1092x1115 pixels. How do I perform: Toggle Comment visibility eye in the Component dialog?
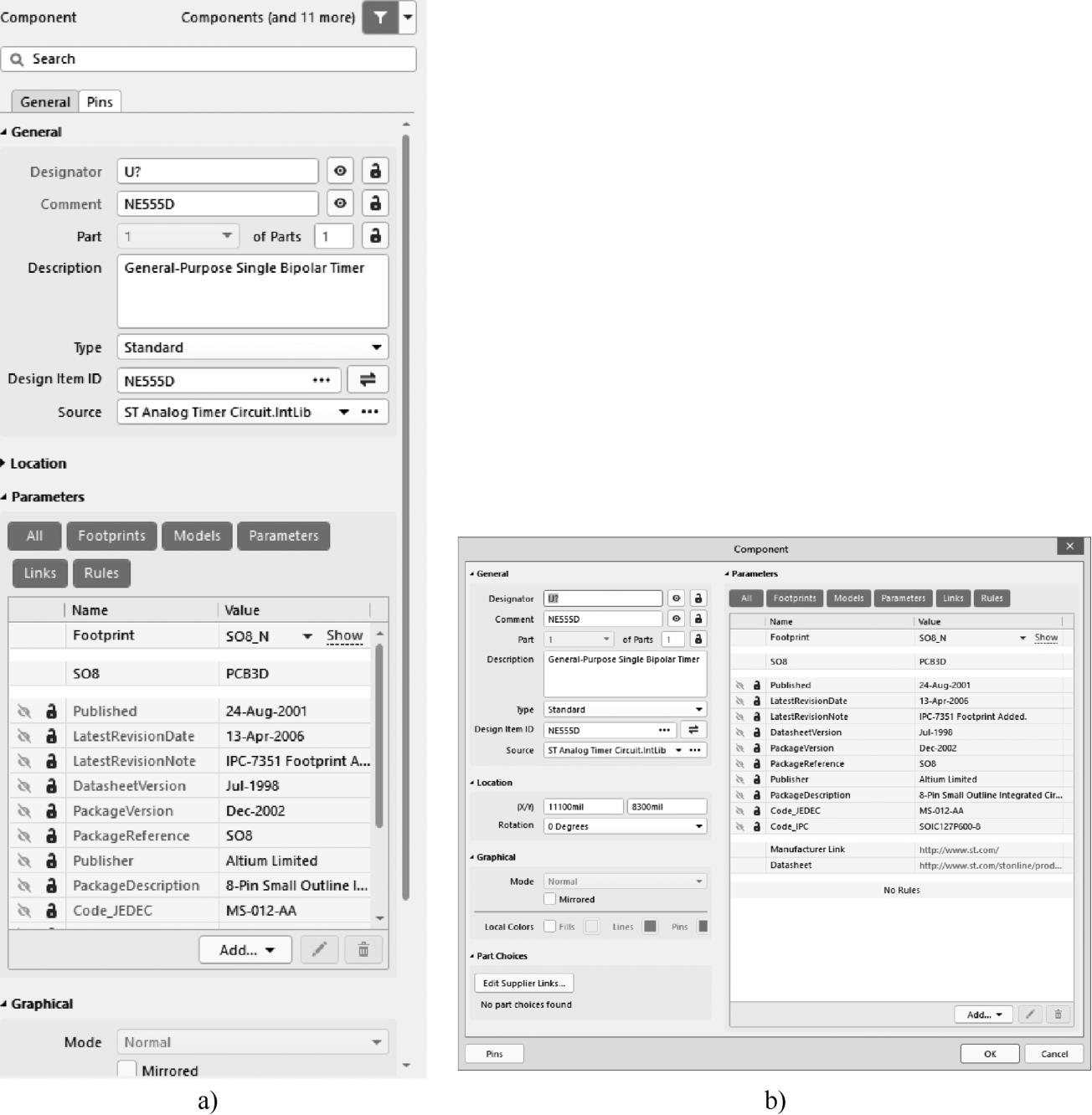677,619
